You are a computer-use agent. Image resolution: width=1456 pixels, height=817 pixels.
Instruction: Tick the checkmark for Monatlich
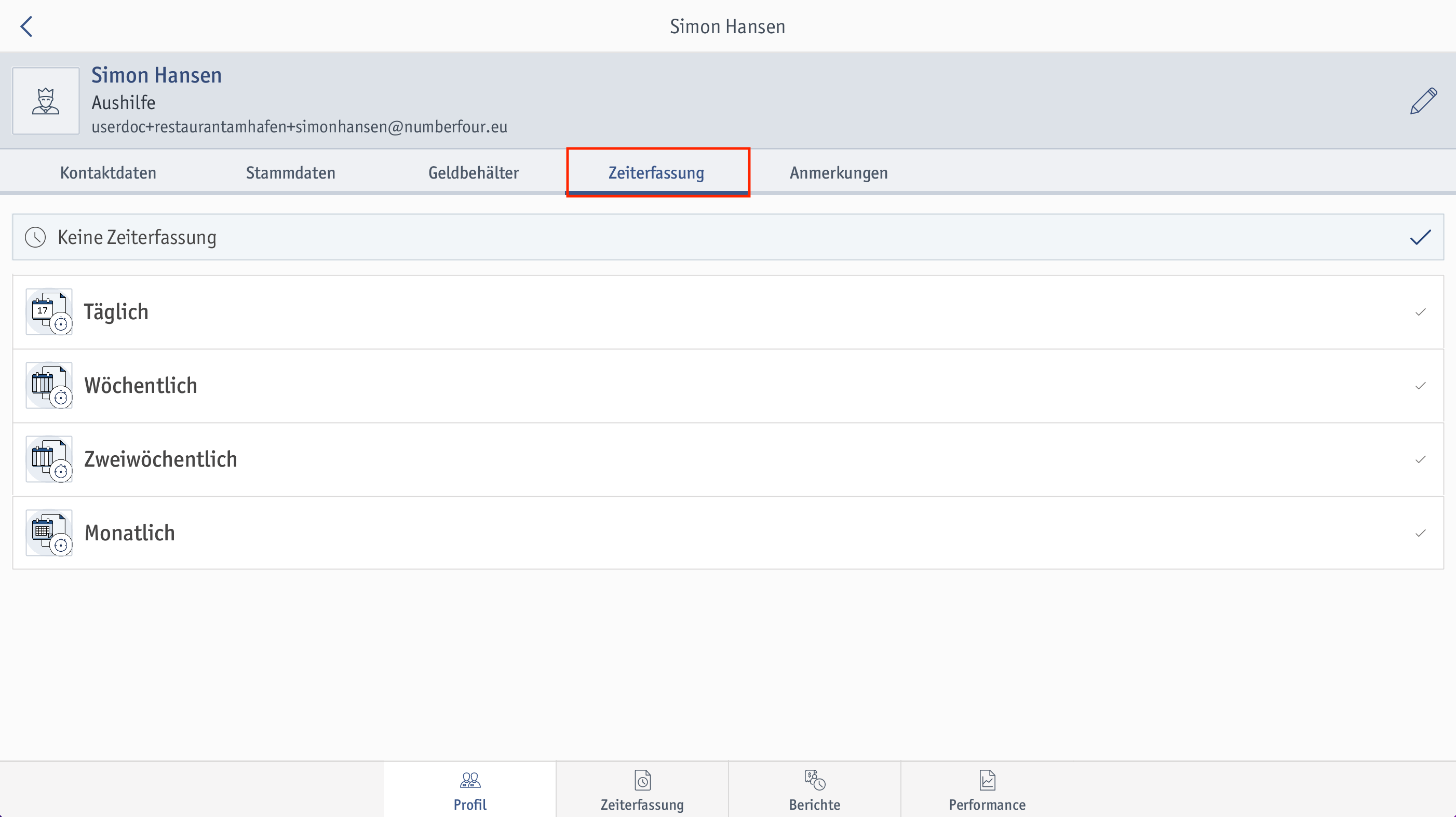click(1420, 533)
